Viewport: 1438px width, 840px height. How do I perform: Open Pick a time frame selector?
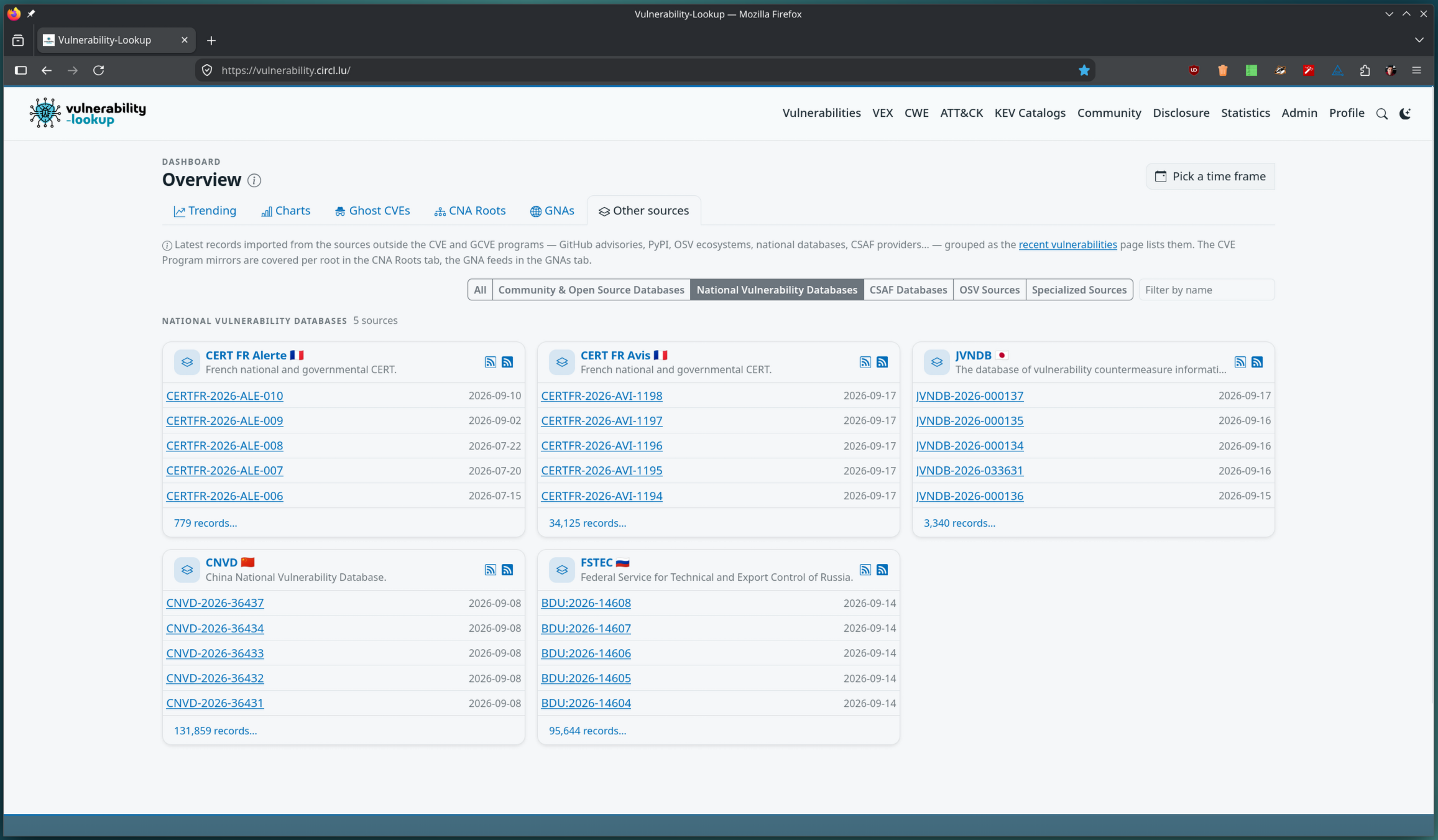click(1210, 177)
